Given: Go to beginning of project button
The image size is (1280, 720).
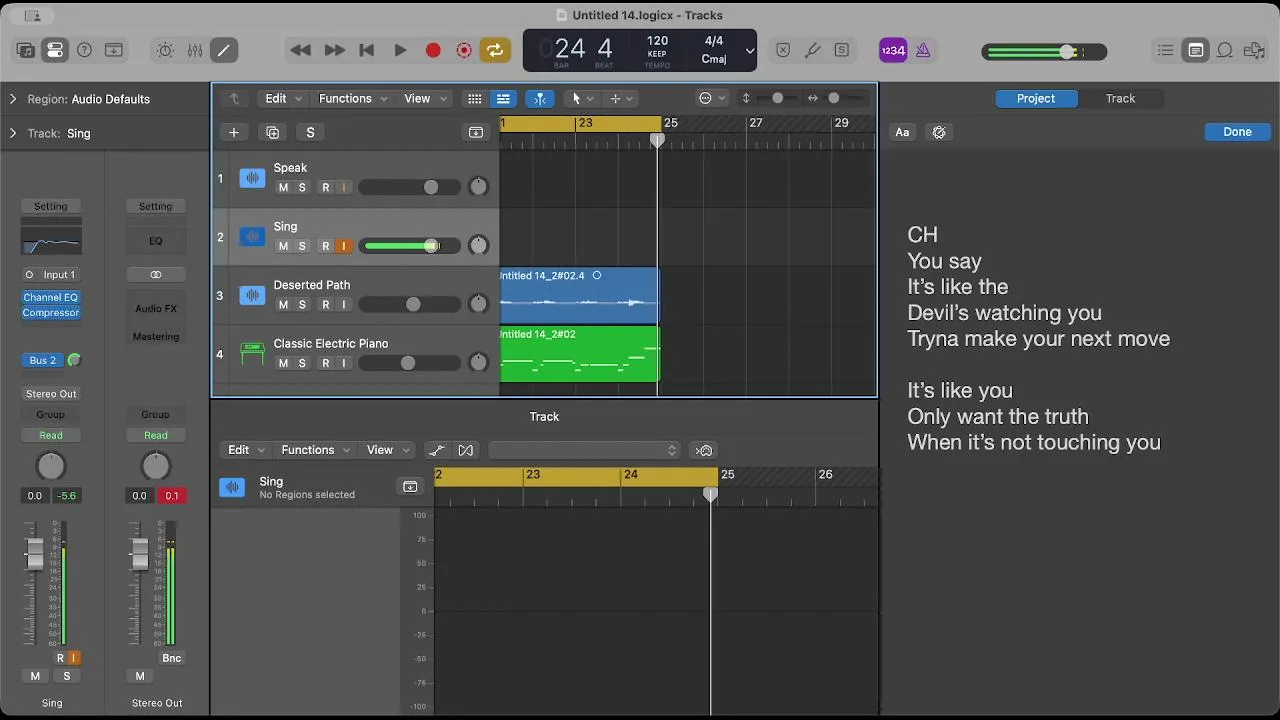Looking at the screenshot, I should coord(367,50).
